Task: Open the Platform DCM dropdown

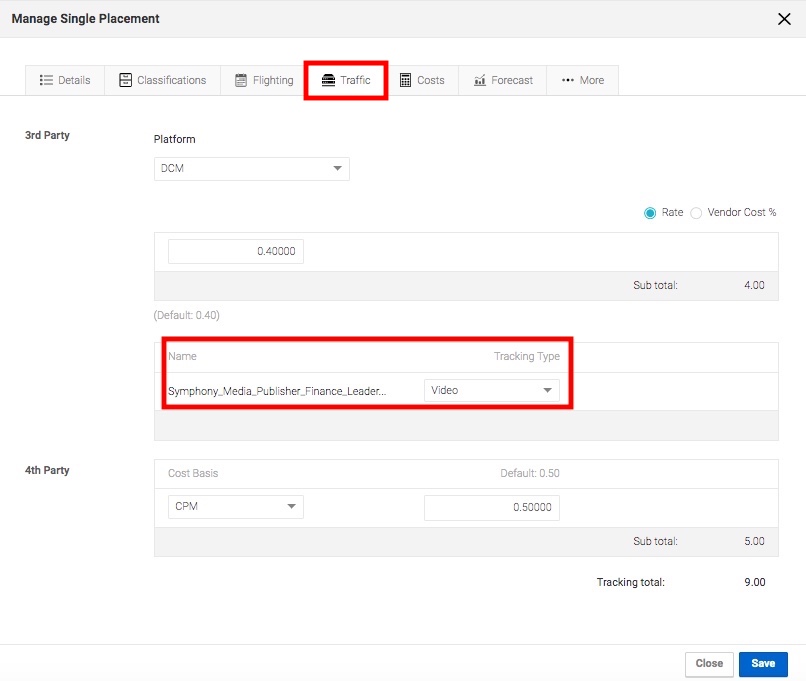Action: (x=252, y=169)
